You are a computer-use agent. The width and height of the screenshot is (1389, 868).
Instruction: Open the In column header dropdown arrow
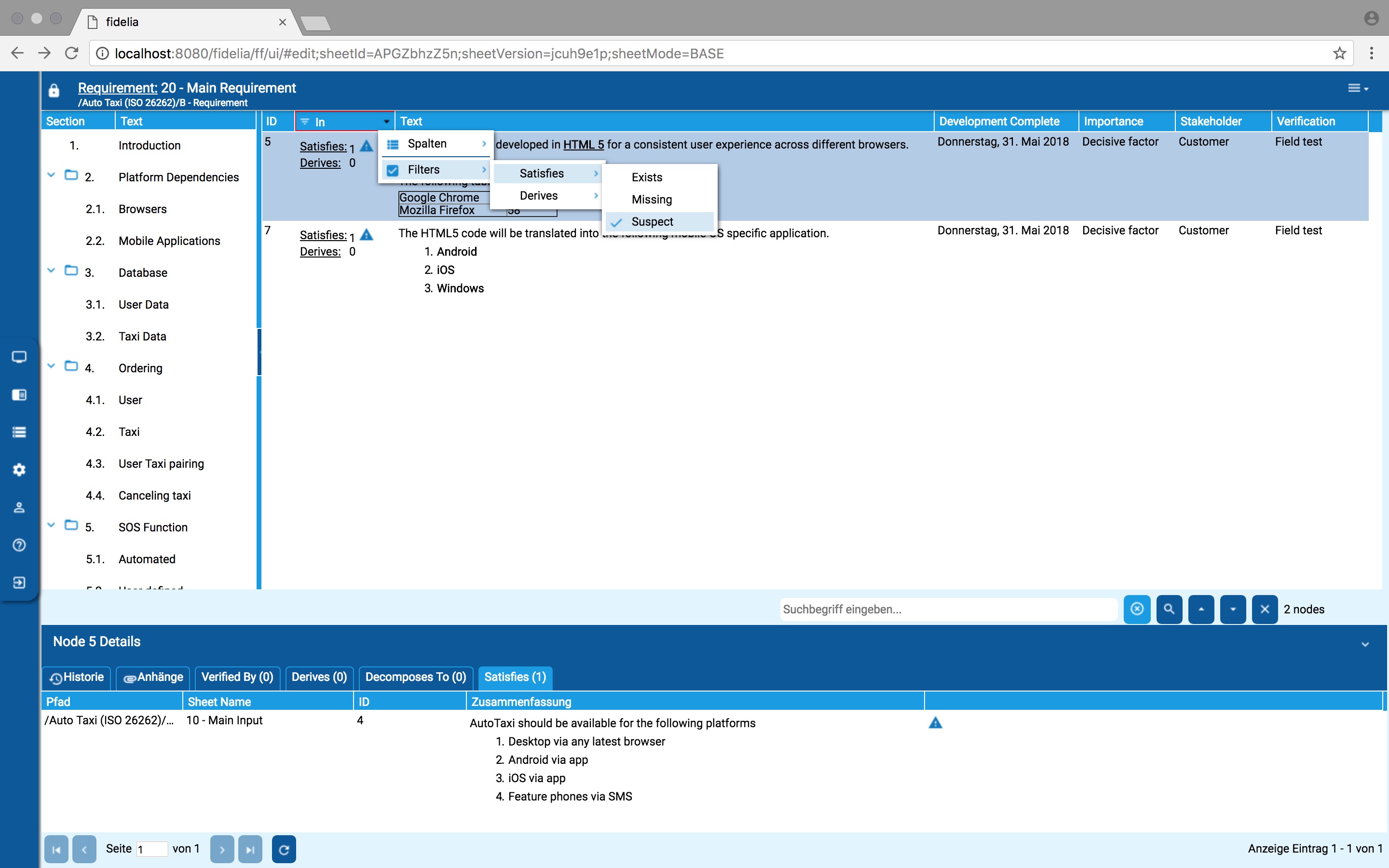point(386,122)
